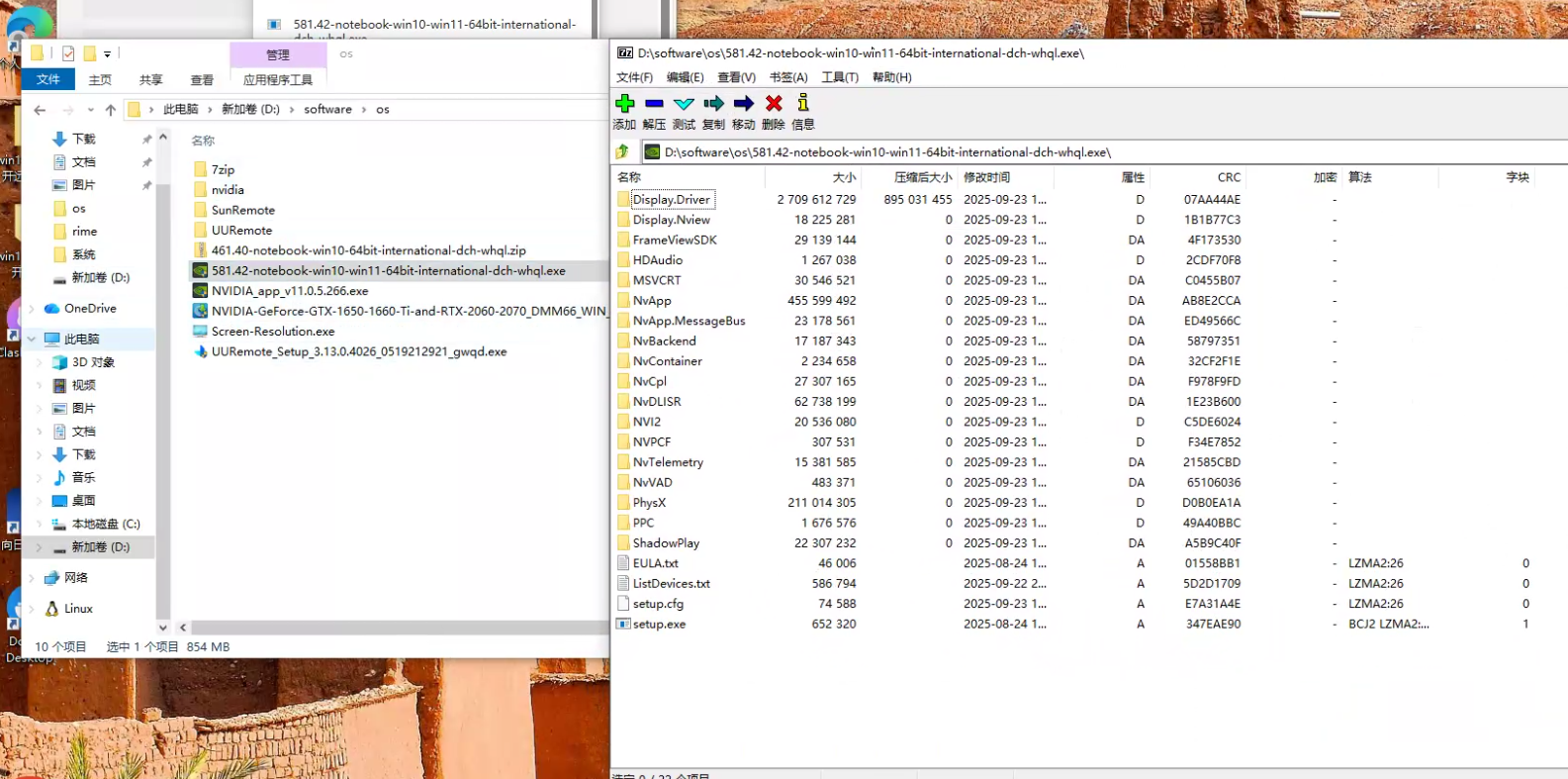Click the parent folder up icon in 7-Zip

click(x=622, y=151)
